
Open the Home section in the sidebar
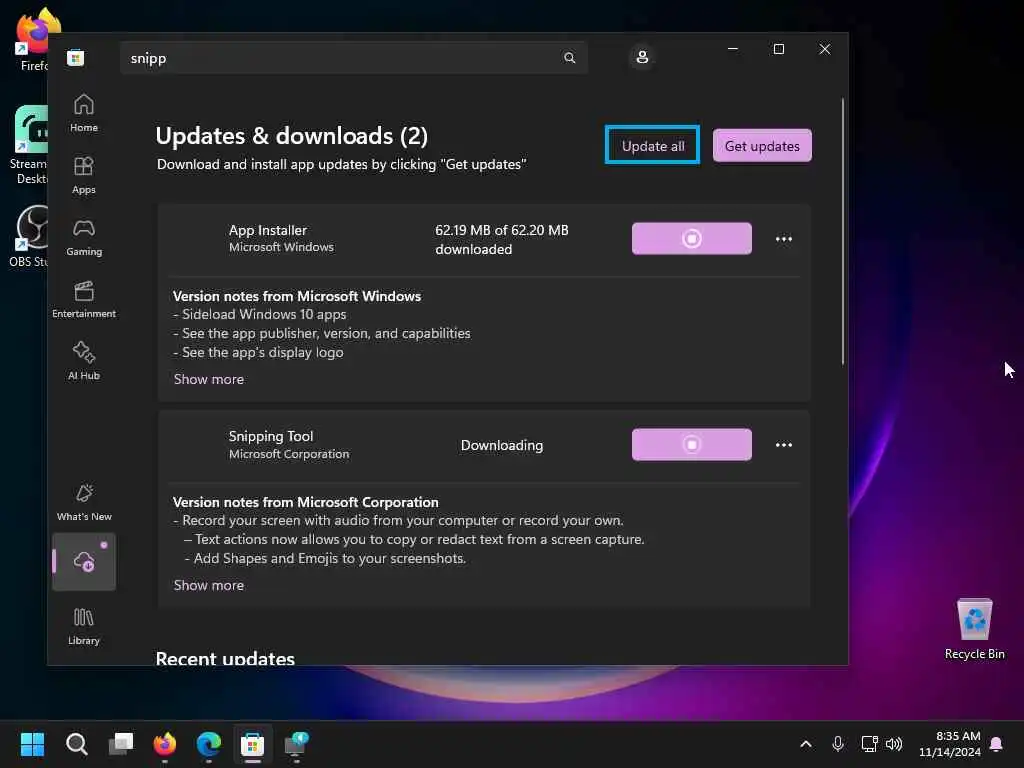pos(84,113)
